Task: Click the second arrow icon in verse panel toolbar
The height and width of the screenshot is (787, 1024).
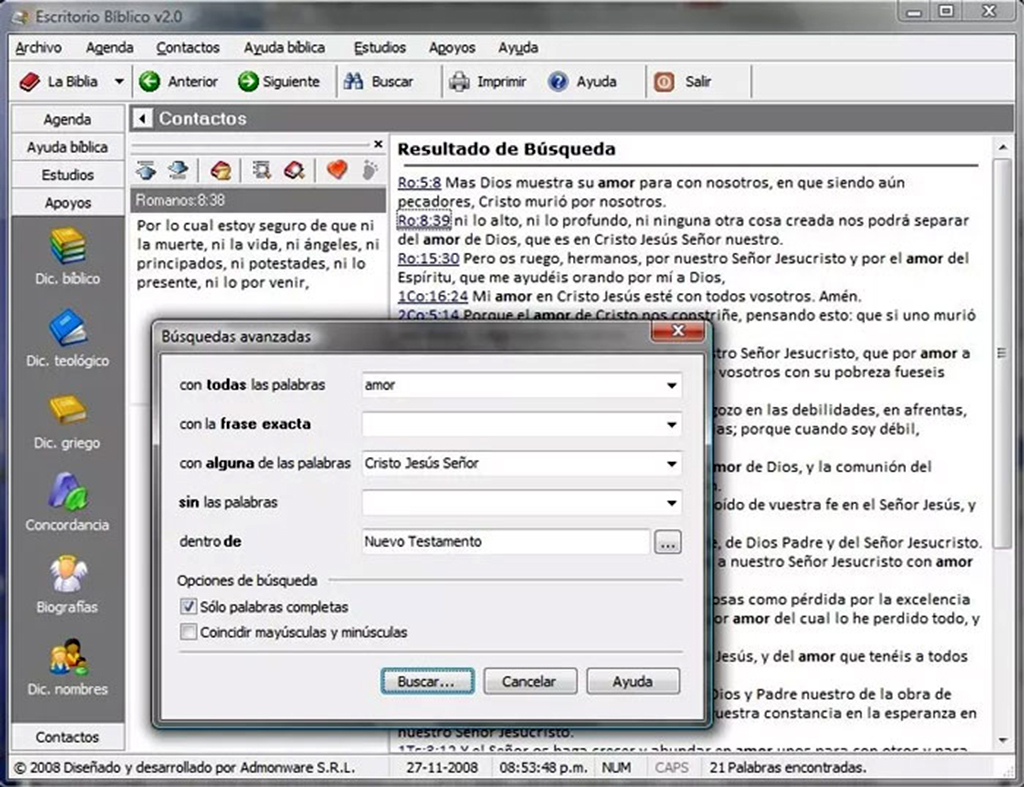Action: [x=178, y=170]
